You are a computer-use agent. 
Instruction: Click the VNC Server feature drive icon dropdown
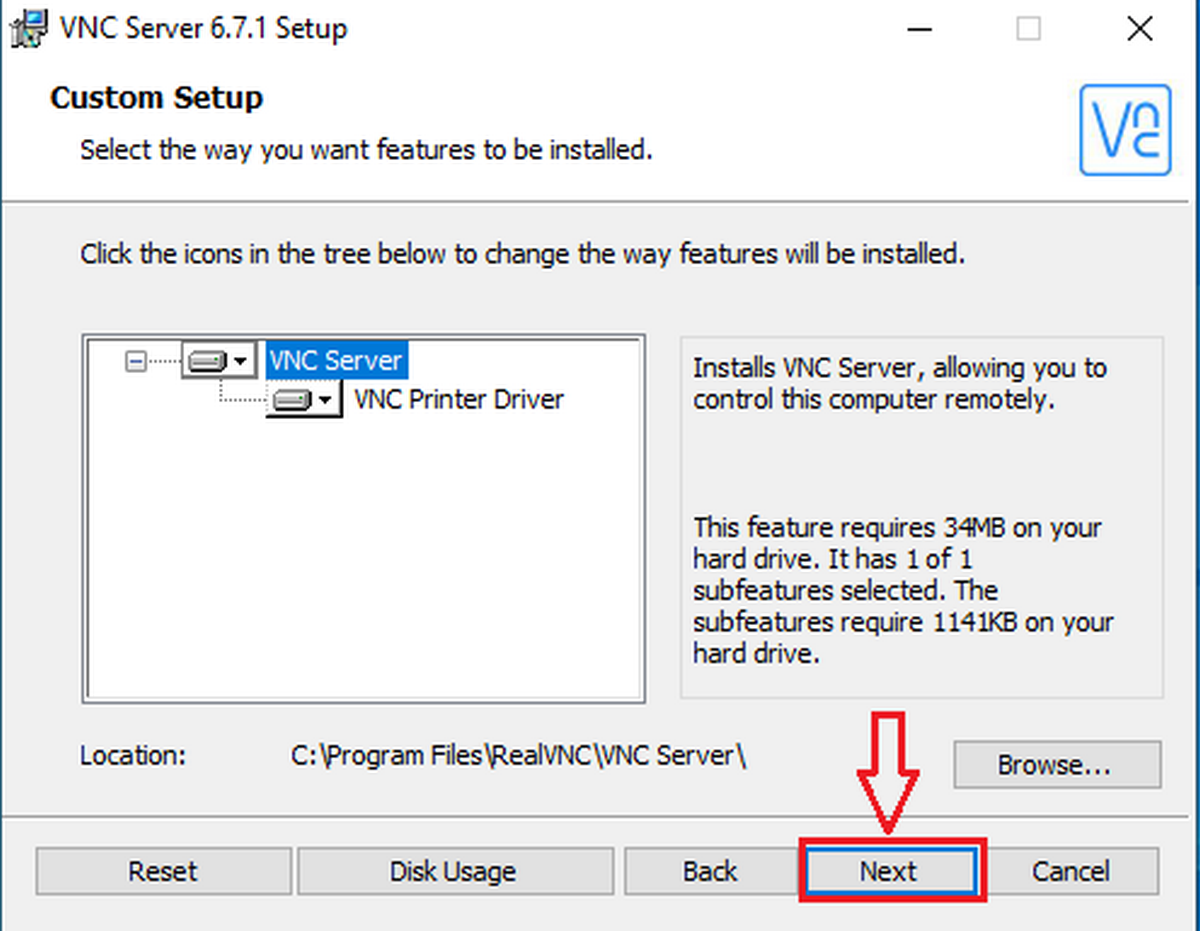coord(218,361)
